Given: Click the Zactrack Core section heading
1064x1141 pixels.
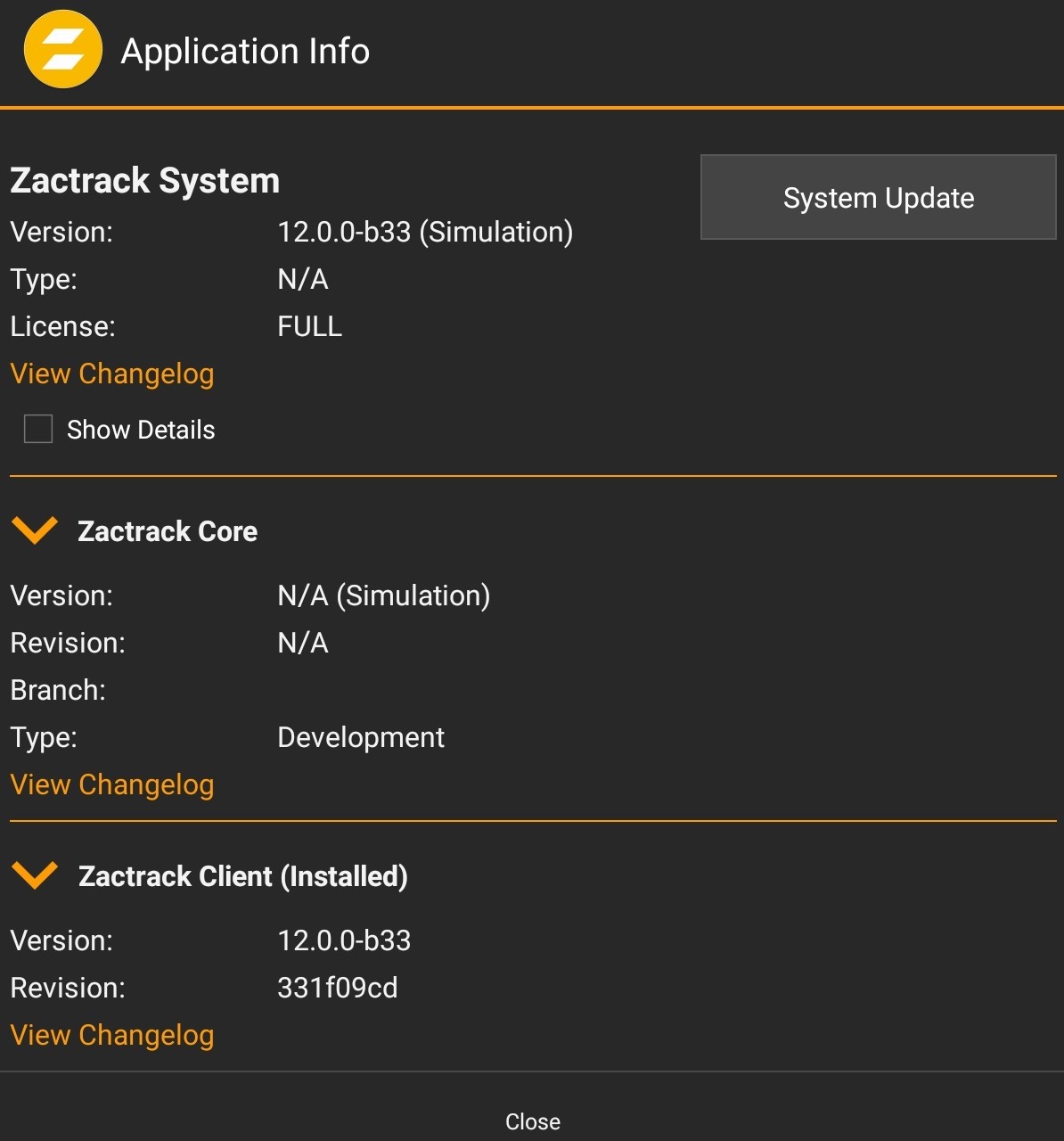Looking at the screenshot, I should 168,531.
